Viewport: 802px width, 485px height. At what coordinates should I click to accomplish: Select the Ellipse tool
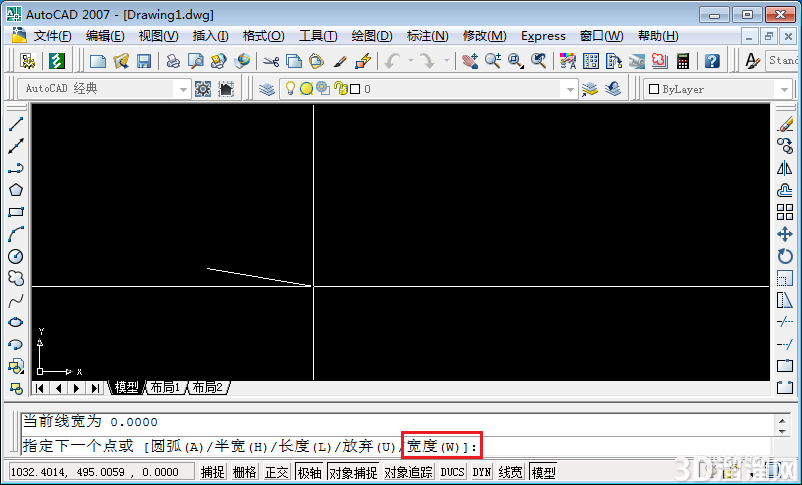click(x=16, y=322)
